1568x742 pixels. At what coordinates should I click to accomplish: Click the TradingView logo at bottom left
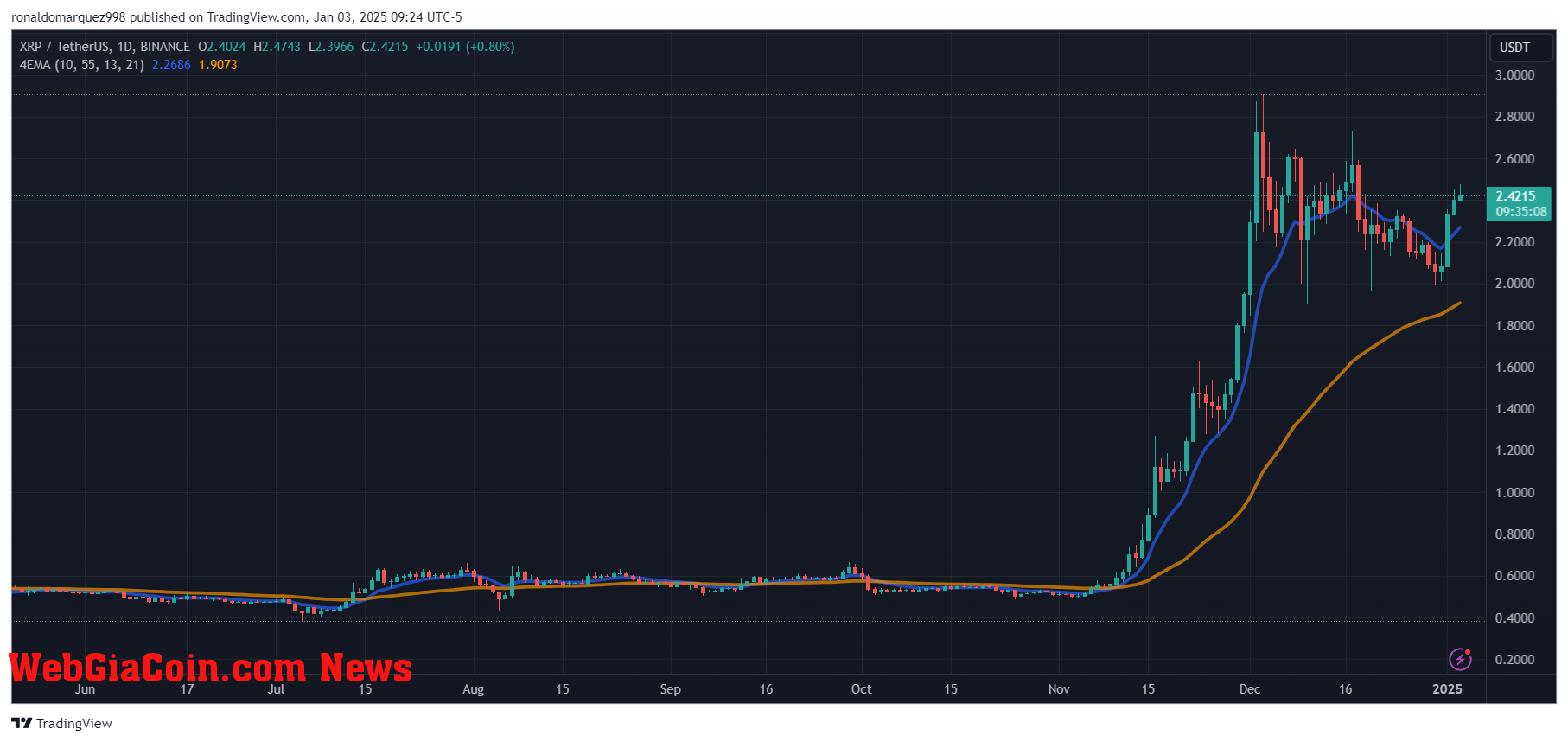click(61, 723)
